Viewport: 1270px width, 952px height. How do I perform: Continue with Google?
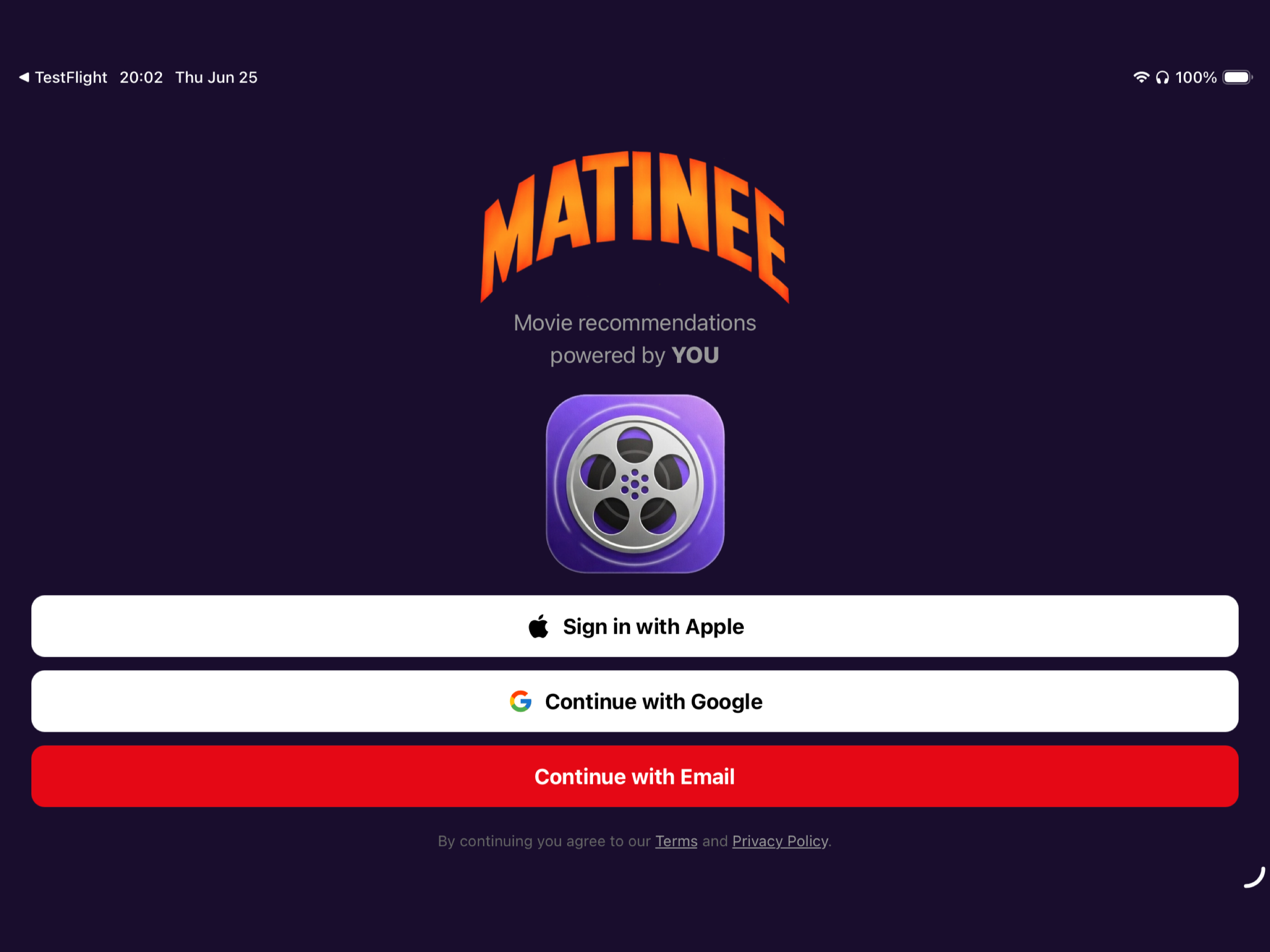click(x=635, y=701)
